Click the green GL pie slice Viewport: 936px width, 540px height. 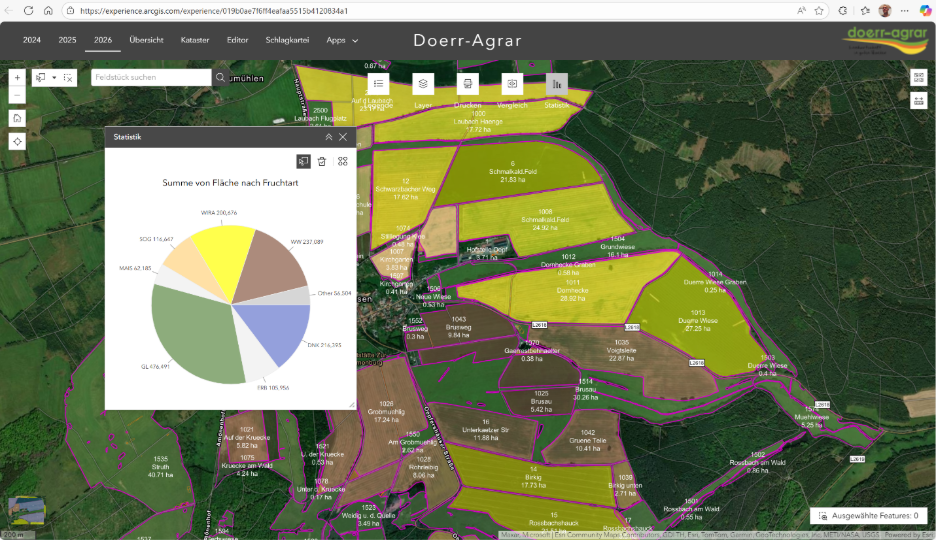(x=190, y=340)
